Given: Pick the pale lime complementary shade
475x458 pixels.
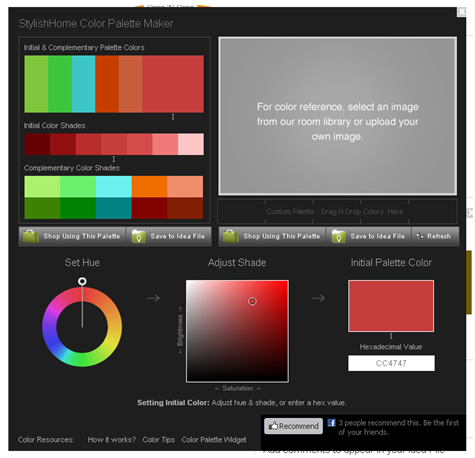Looking at the screenshot, I should 42,187.
